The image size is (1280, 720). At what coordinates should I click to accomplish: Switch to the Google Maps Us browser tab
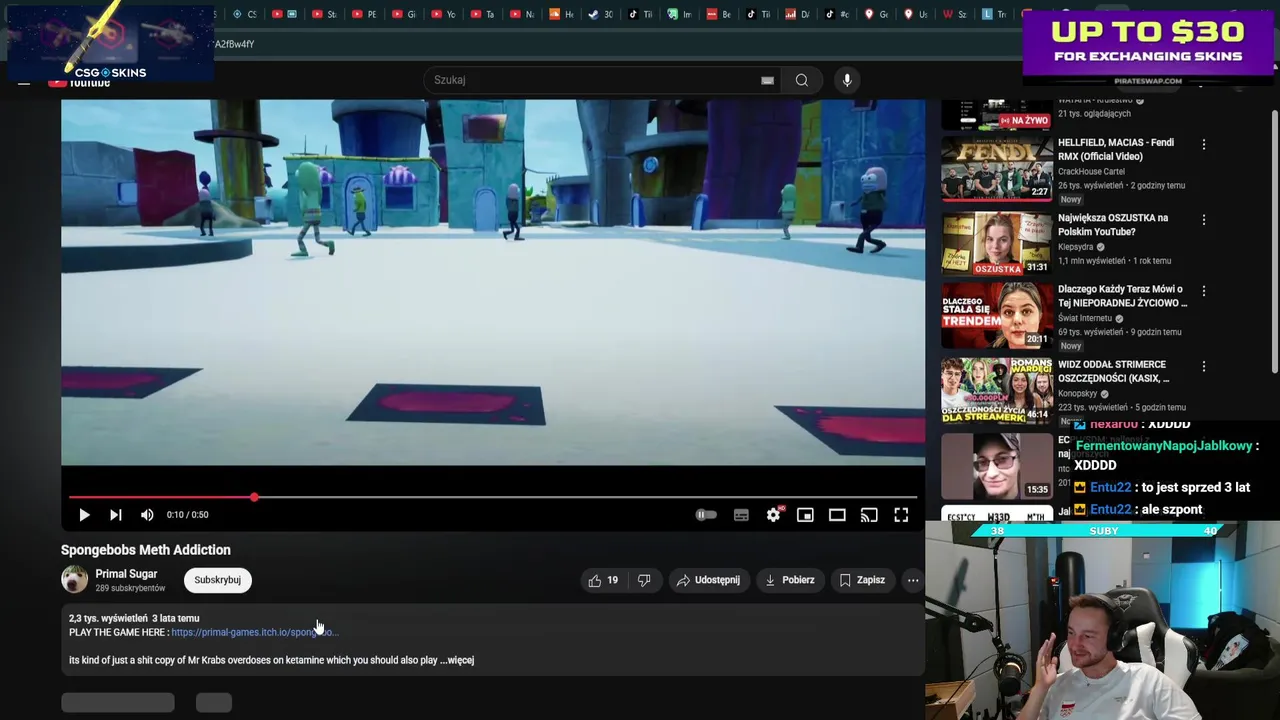coord(916,14)
